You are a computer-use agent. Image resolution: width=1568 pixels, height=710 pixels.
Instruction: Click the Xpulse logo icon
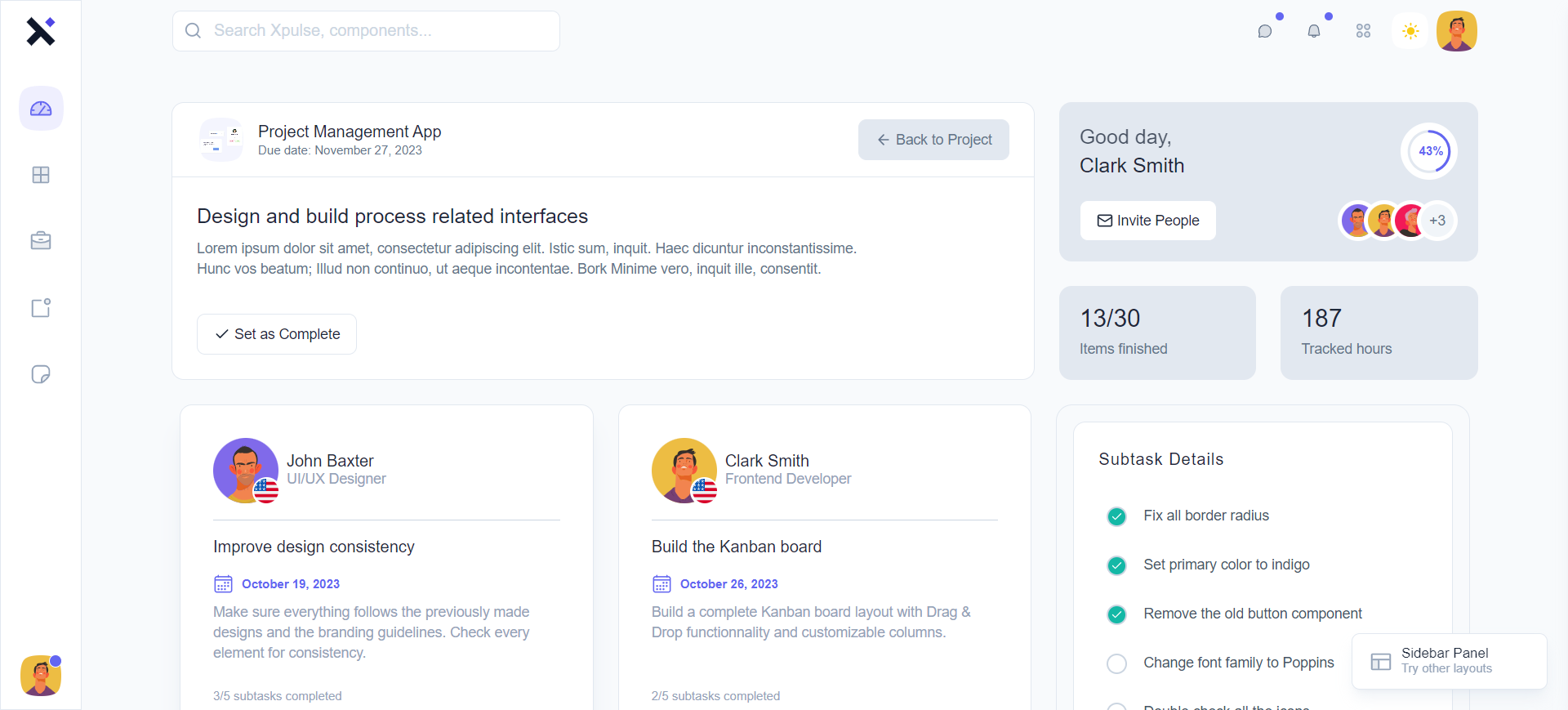click(40, 31)
